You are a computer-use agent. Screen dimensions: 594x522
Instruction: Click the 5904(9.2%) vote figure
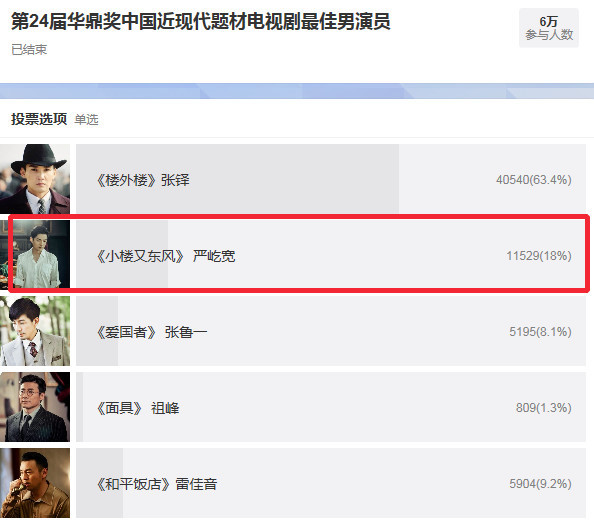click(540, 484)
